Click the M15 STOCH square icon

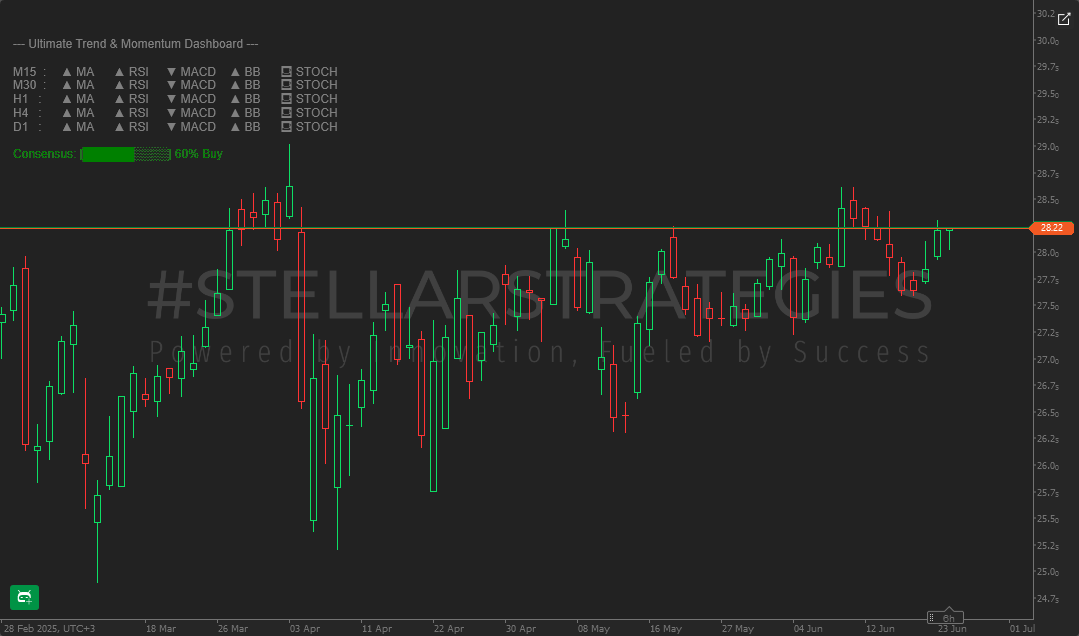point(288,71)
